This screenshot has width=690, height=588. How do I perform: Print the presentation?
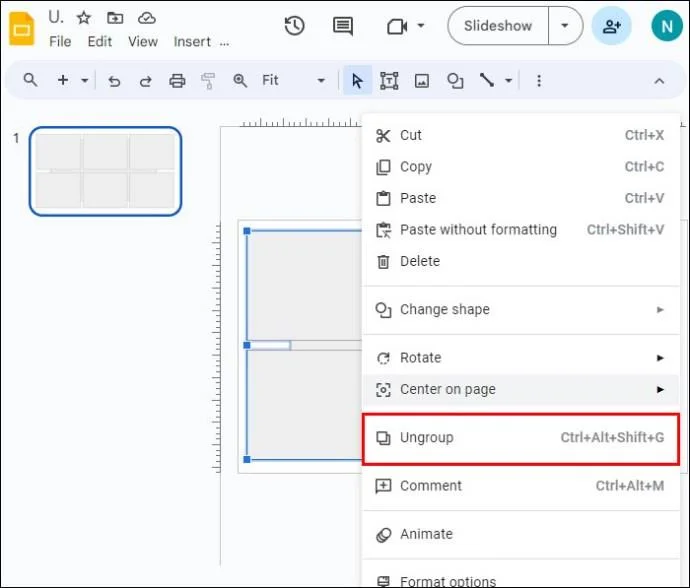tap(177, 81)
